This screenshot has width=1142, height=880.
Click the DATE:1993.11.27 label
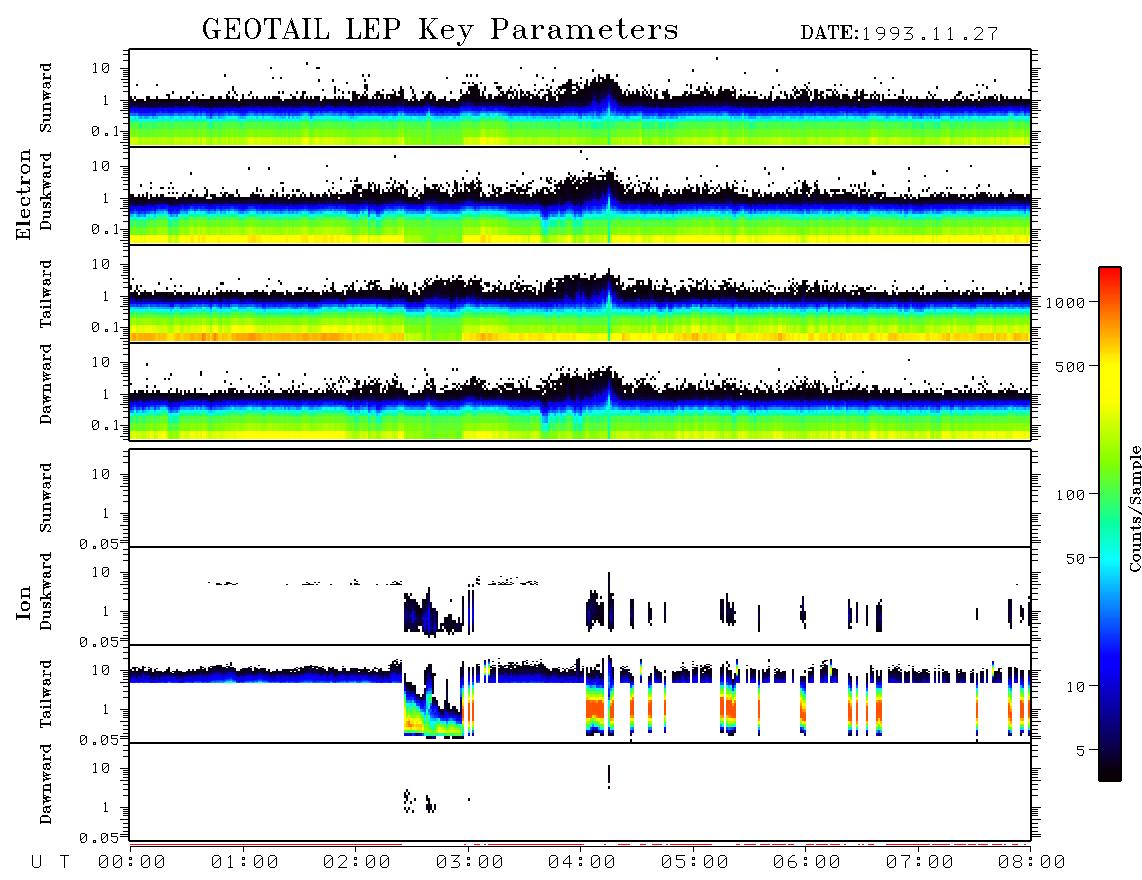click(x=899, y=34)
